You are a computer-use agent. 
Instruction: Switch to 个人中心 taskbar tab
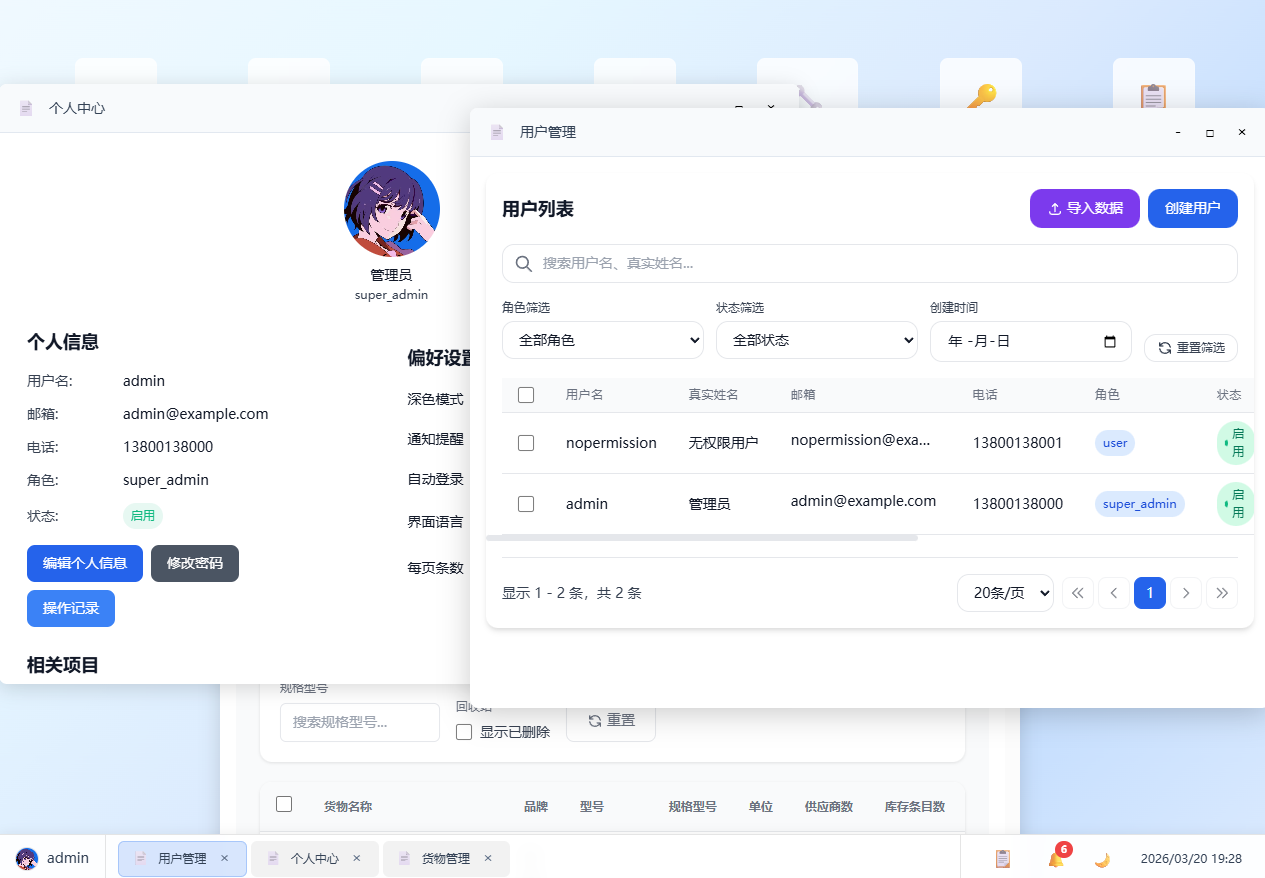pos(314,858)
